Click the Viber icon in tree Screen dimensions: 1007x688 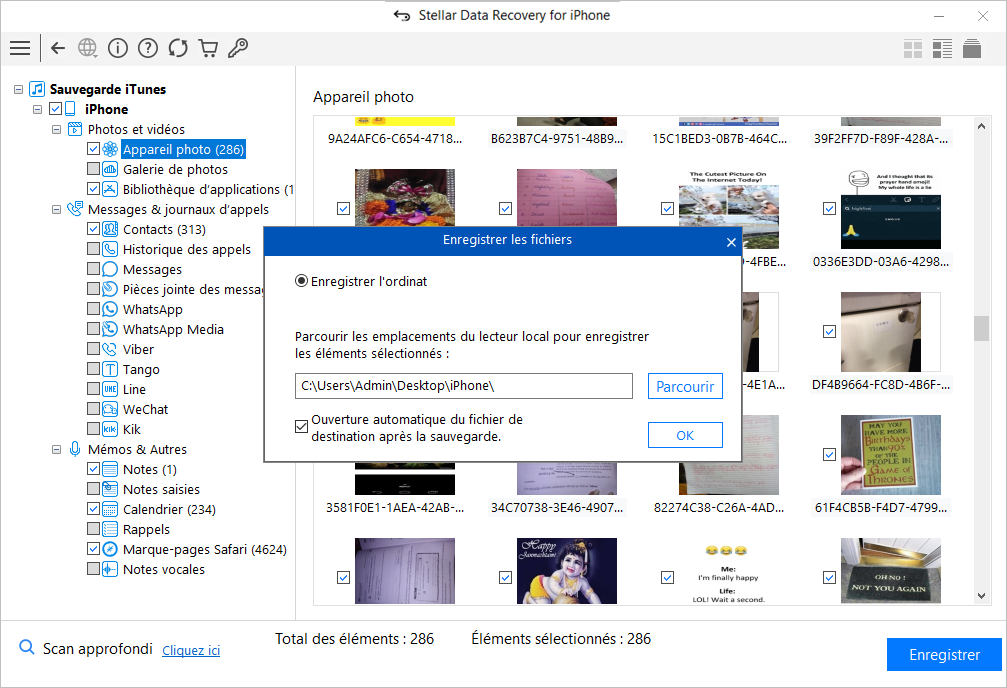110,349
